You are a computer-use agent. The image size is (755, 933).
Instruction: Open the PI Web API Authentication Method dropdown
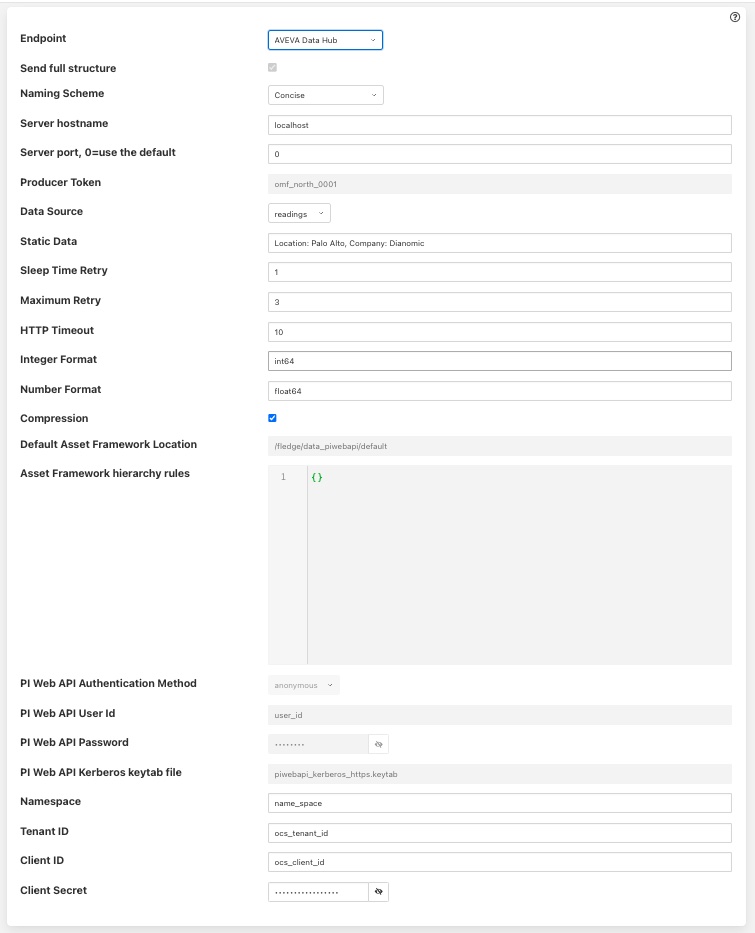click(303, 684)
